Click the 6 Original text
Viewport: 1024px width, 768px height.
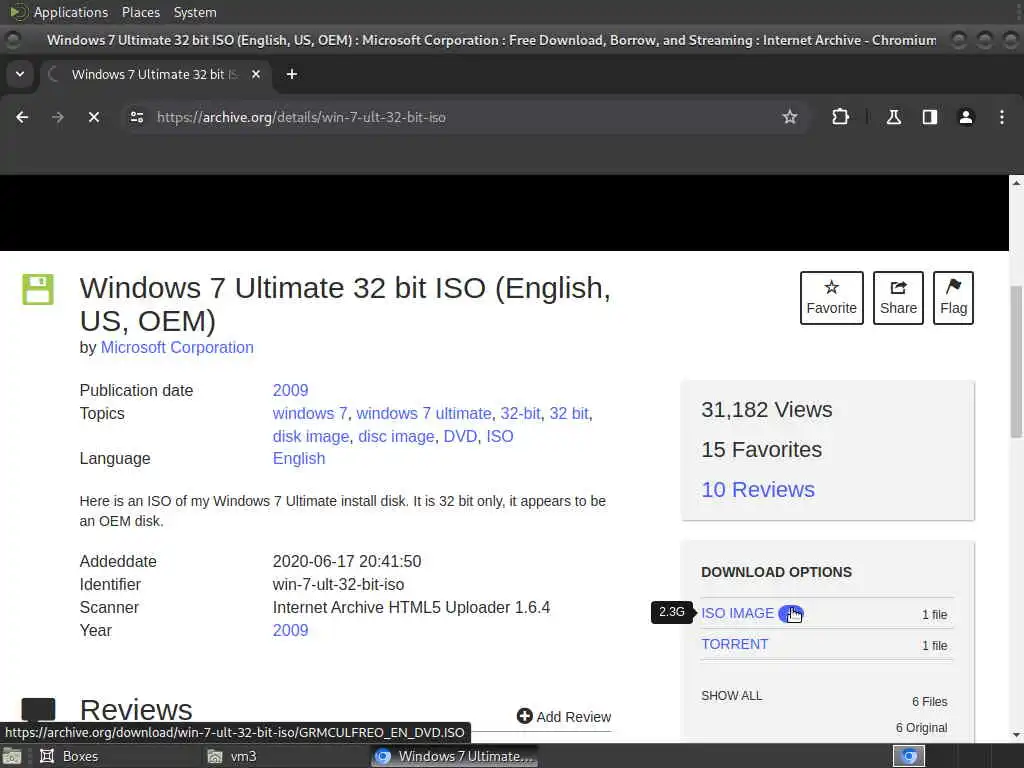[x=921, y=728]
